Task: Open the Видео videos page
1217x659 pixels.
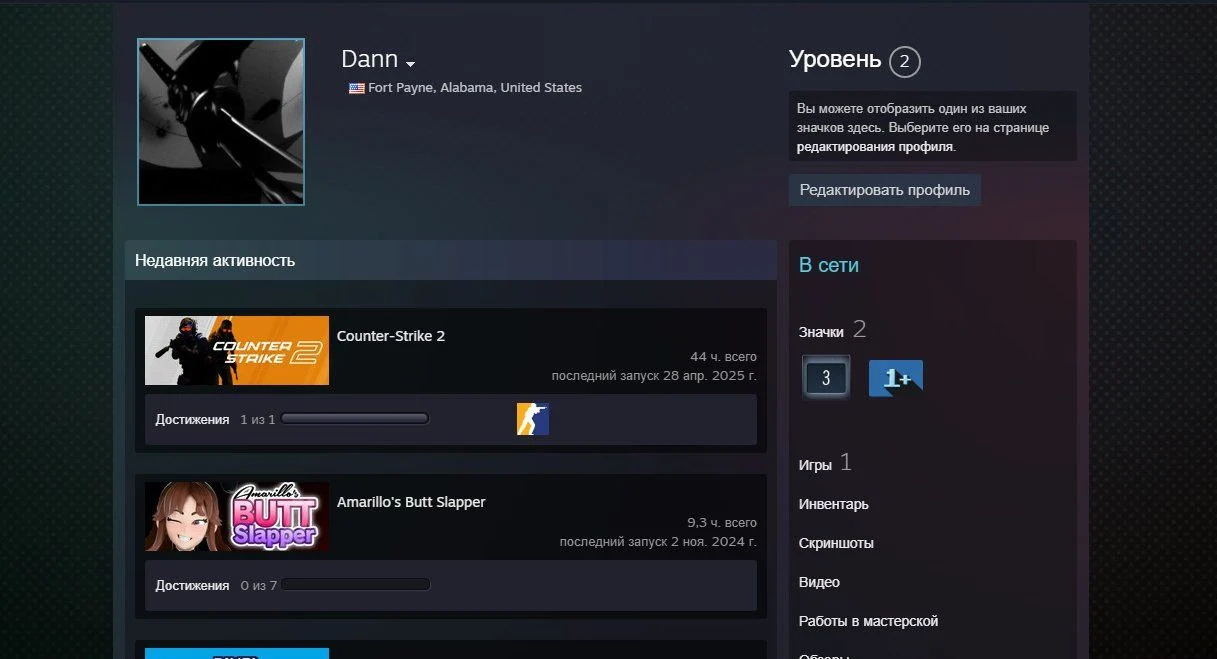Action: pos(819,582)
